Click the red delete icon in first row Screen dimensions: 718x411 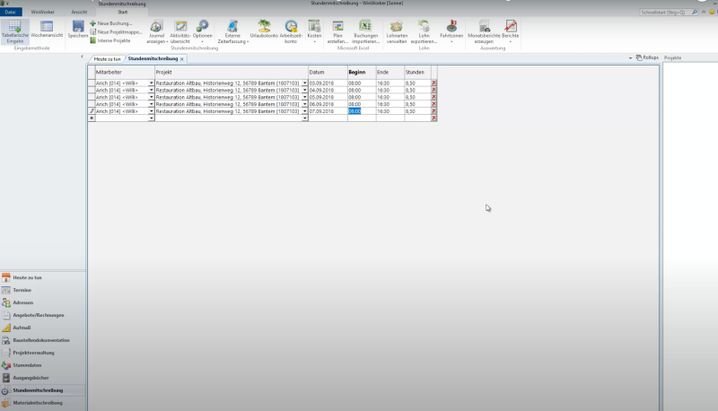434,83
